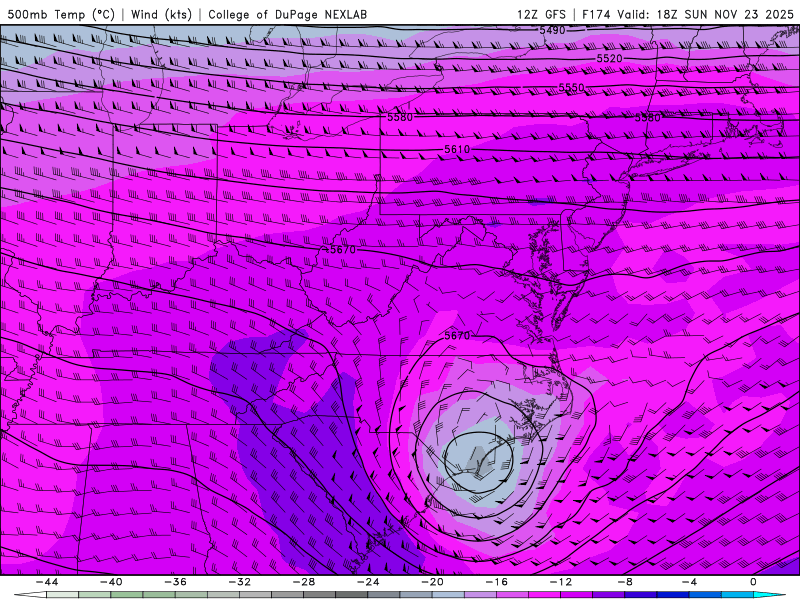Click the 5580 contour label below the 5550 label

(647, 118)
